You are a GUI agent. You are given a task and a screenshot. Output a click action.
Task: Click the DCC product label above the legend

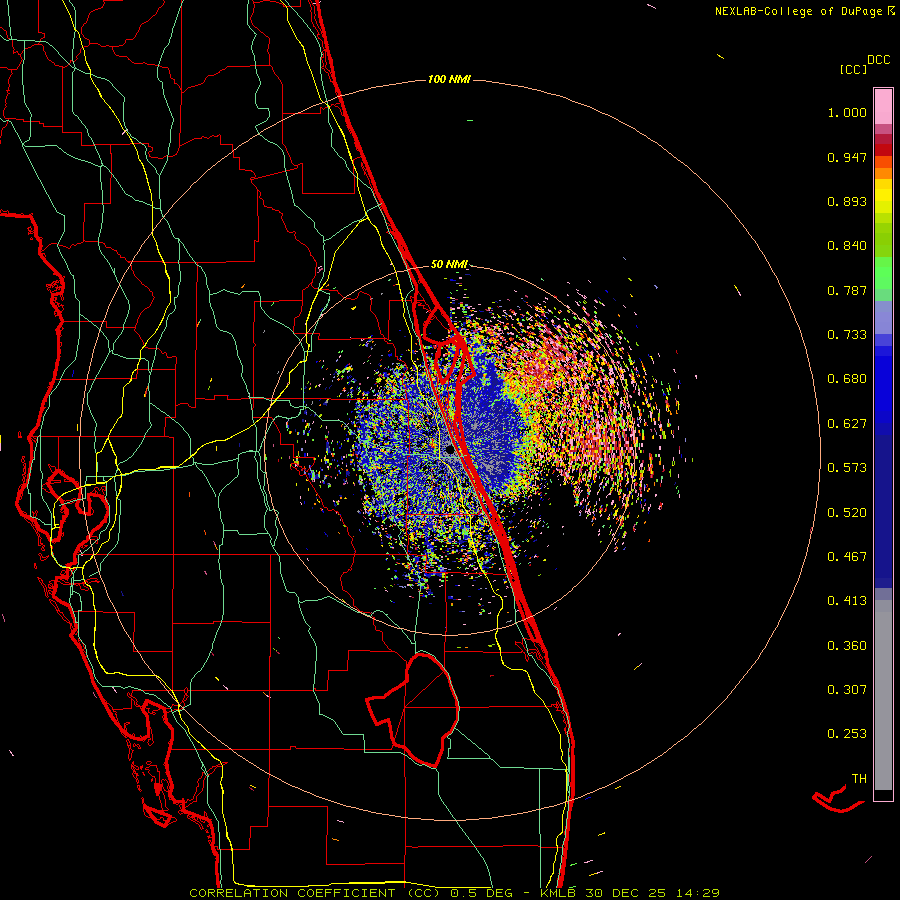878,60
